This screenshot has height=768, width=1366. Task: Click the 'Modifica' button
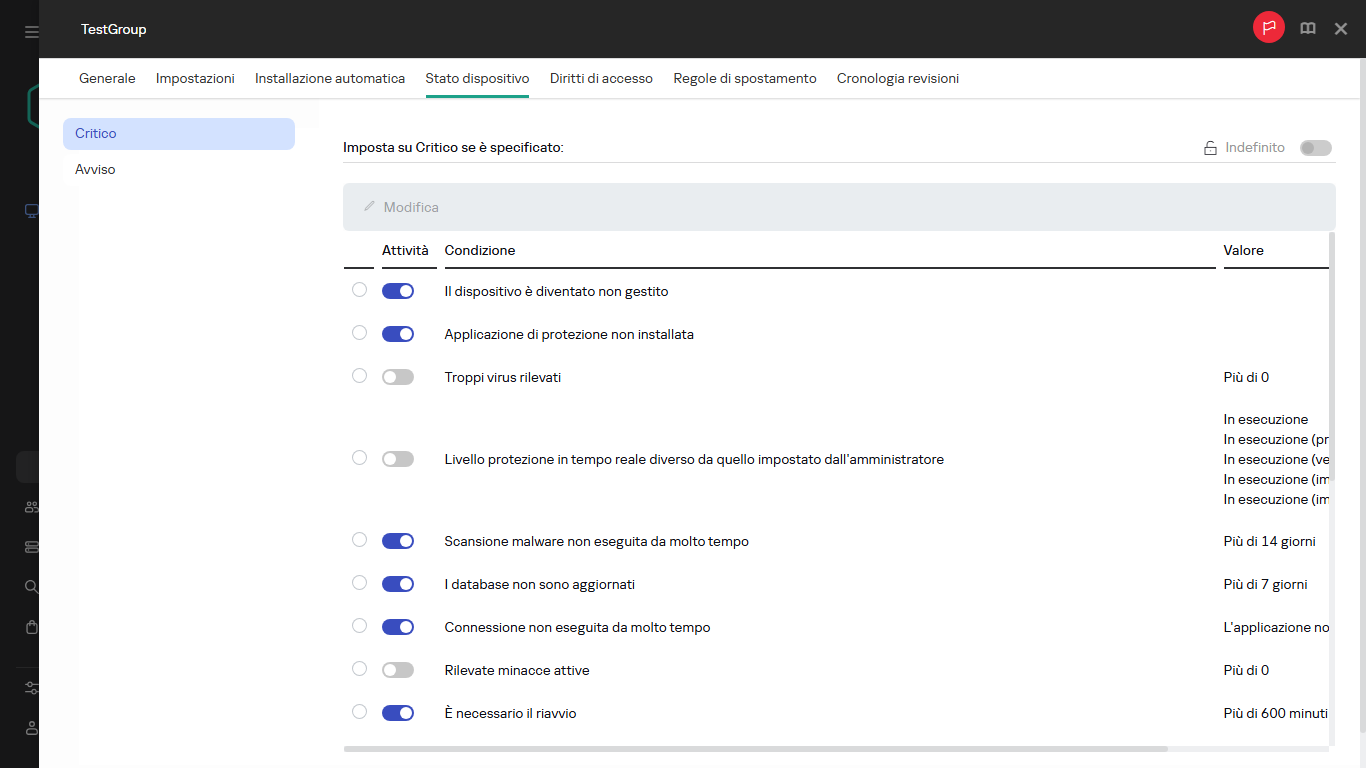(400, 206)
